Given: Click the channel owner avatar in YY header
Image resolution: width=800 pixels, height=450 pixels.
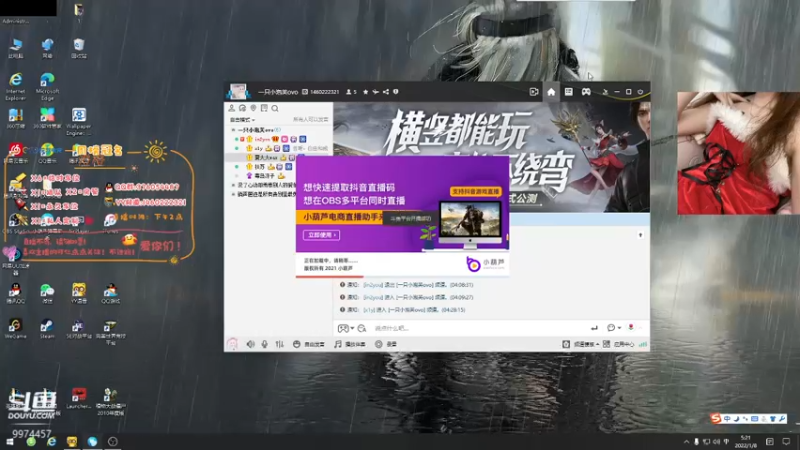Looking at the screenshot, I should [x=238, y=92].
